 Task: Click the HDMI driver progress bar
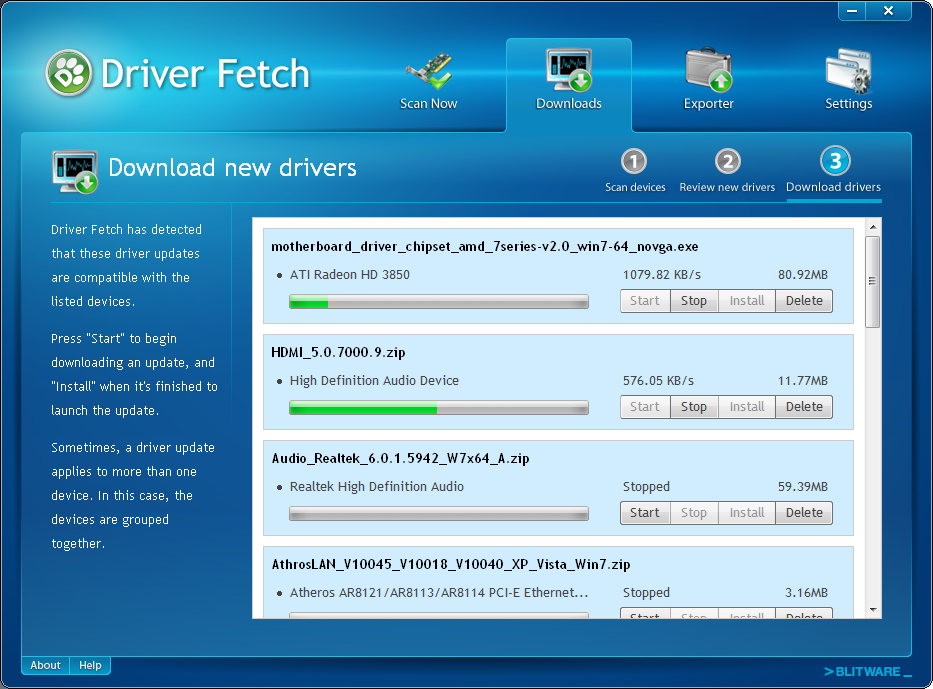click(438, 408)
